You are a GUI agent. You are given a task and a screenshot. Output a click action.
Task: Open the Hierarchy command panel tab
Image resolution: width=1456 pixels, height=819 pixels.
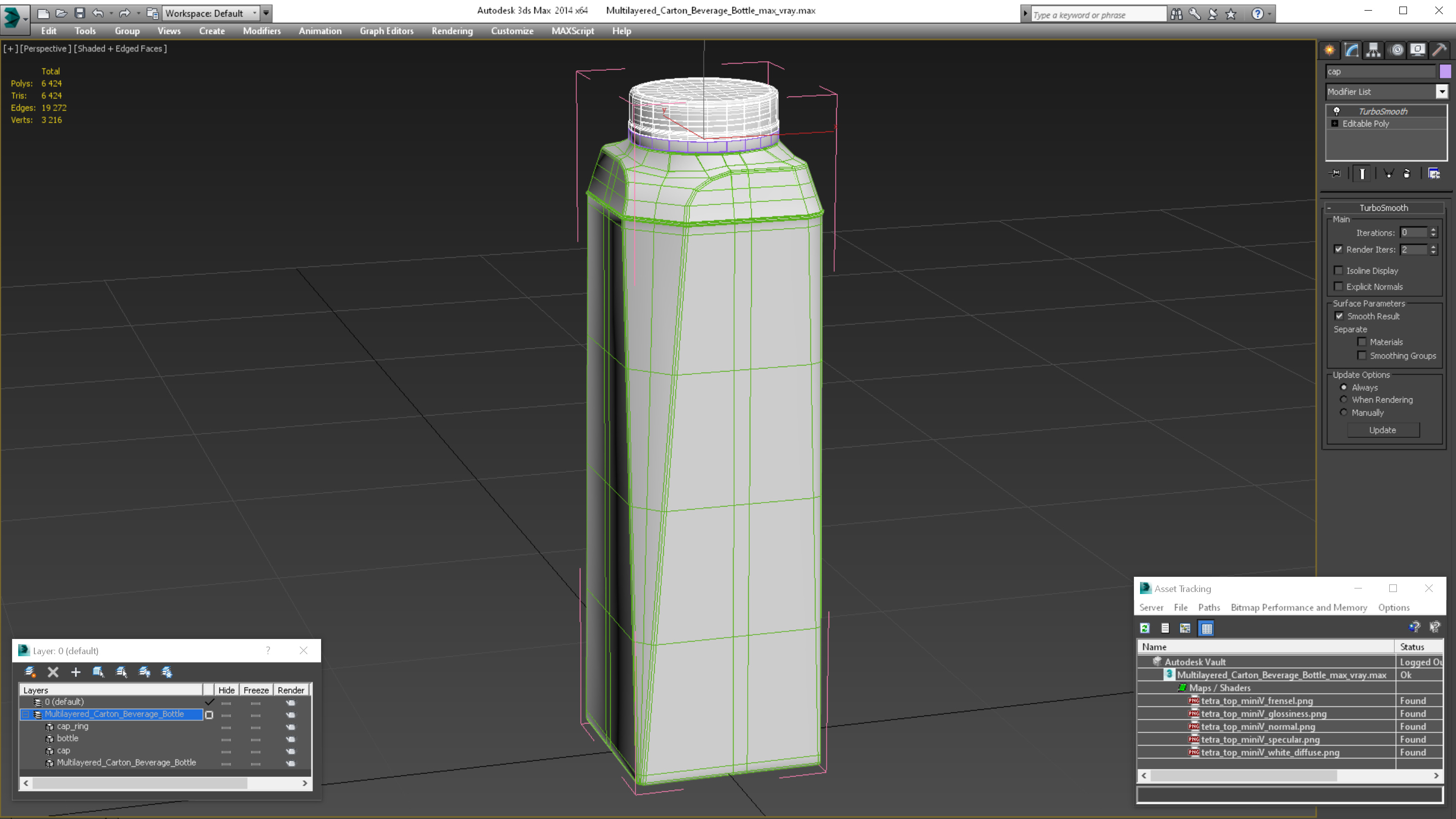pos(1374,51)
